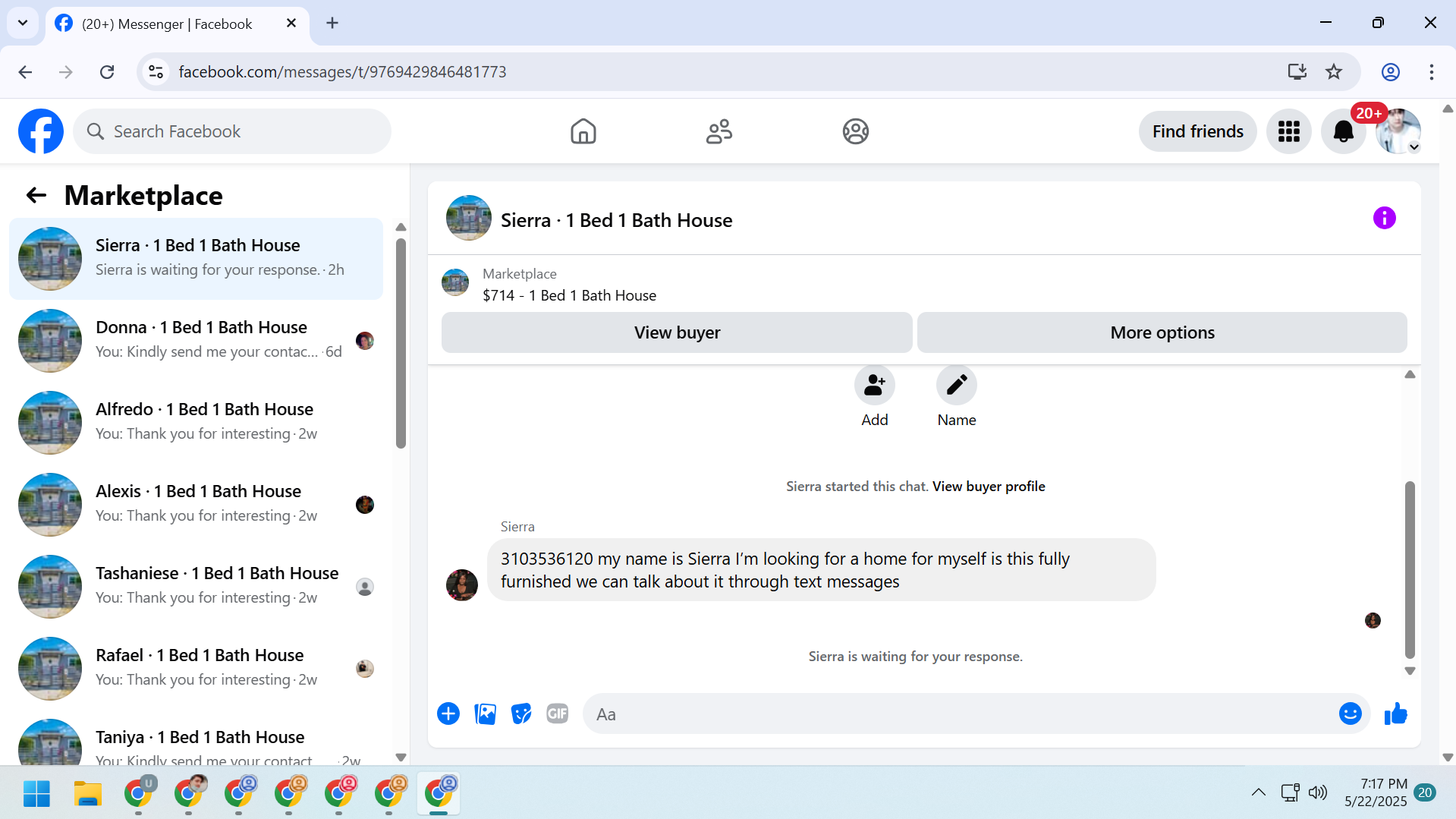
Task: Close the Messenger tab
Action: coord(291,24)
